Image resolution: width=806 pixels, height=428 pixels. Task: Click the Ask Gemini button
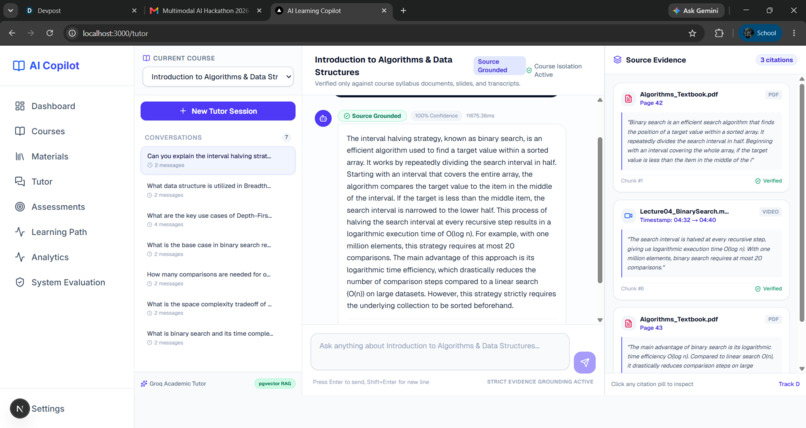[696, 10]
